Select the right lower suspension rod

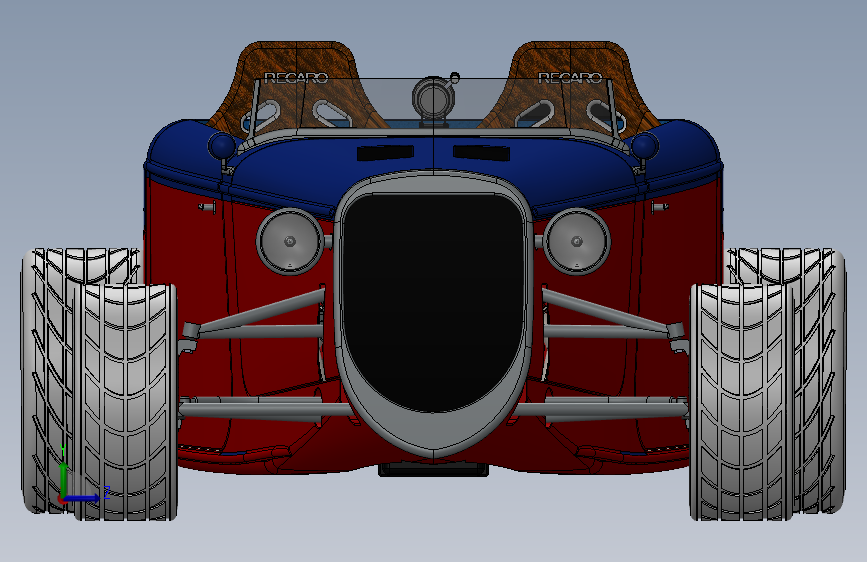[603, 410]
